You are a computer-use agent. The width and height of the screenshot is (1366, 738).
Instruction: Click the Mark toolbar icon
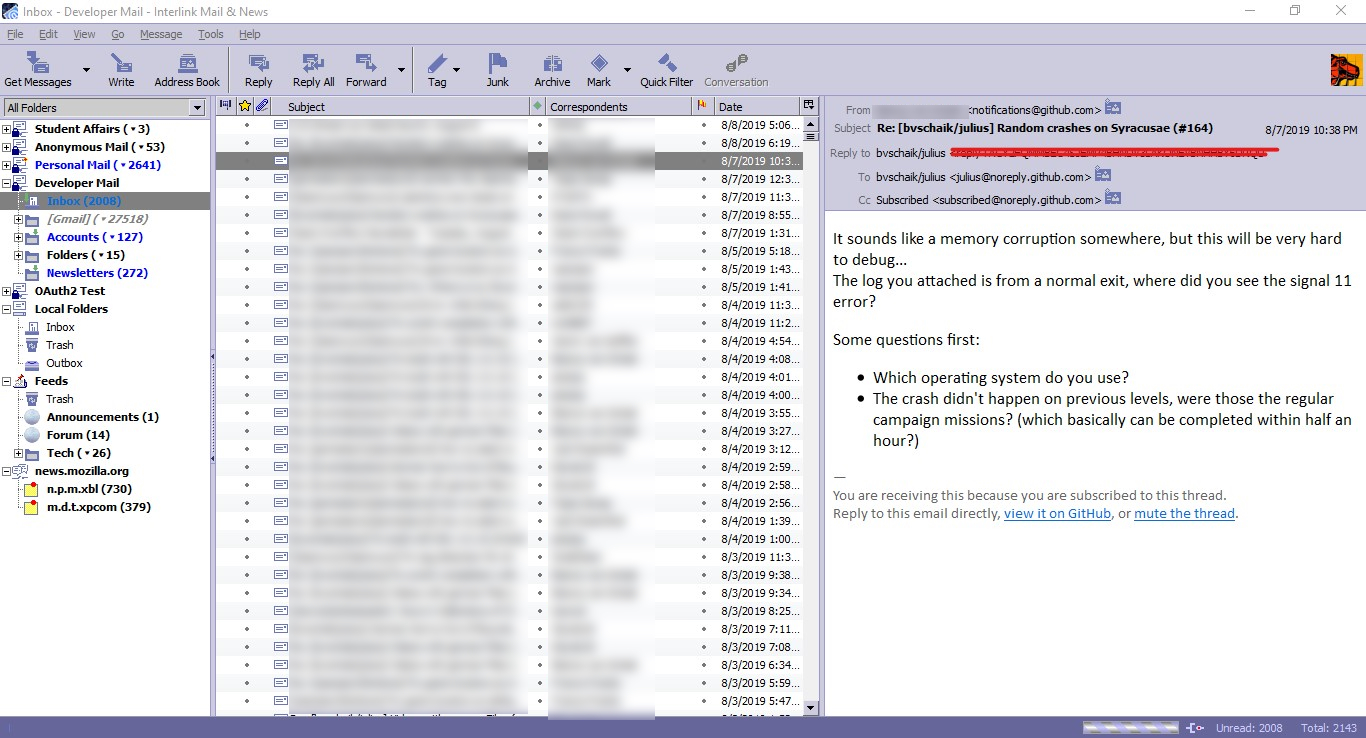(599, 63)
